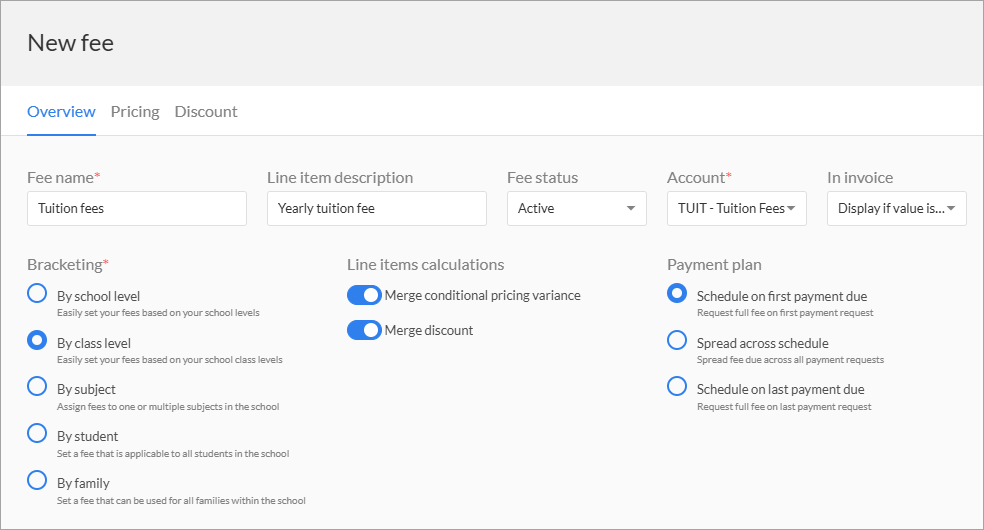
Task: Choose By student bracketing
Action: pos(37,433)
